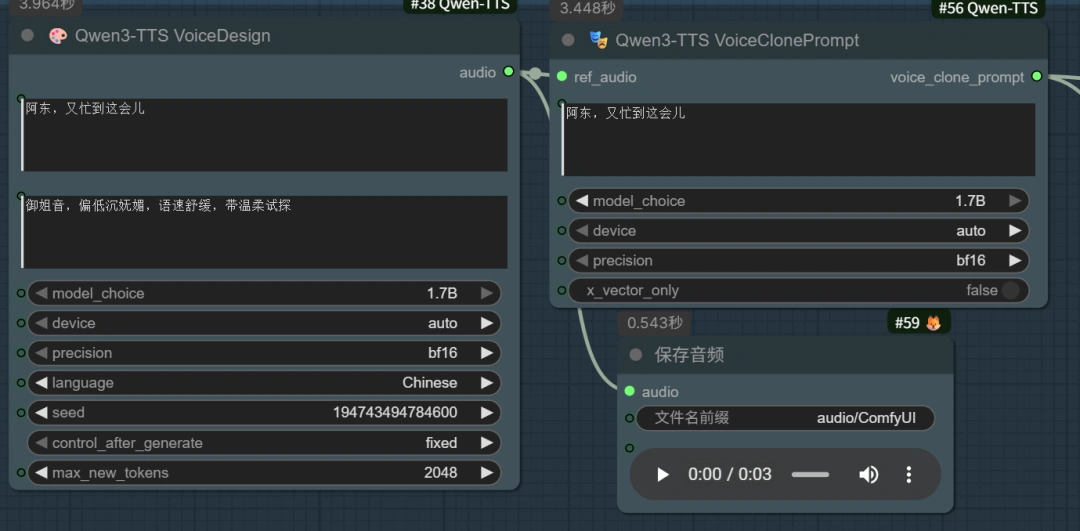Click VoiceDesign model_choice input socket
This screenshot has height=531, width=1080.
point(21,293)
